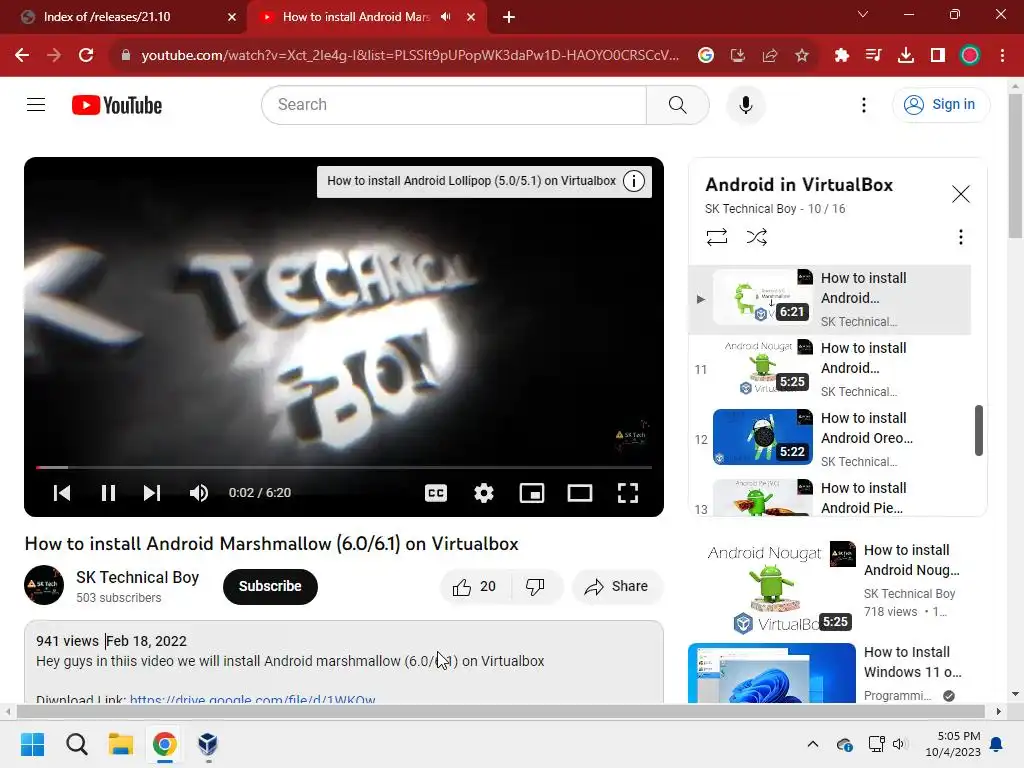Sign in to YouTube

click(940, 104)
